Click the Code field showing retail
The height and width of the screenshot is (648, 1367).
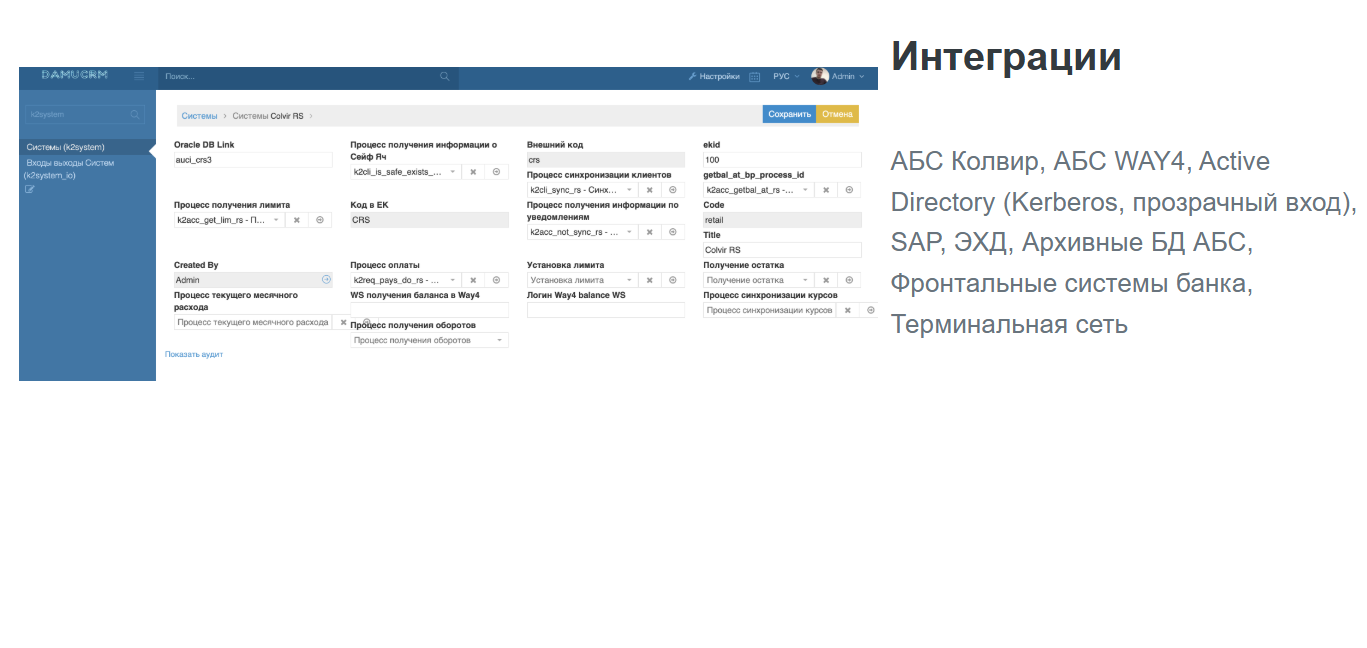[782, 220]
